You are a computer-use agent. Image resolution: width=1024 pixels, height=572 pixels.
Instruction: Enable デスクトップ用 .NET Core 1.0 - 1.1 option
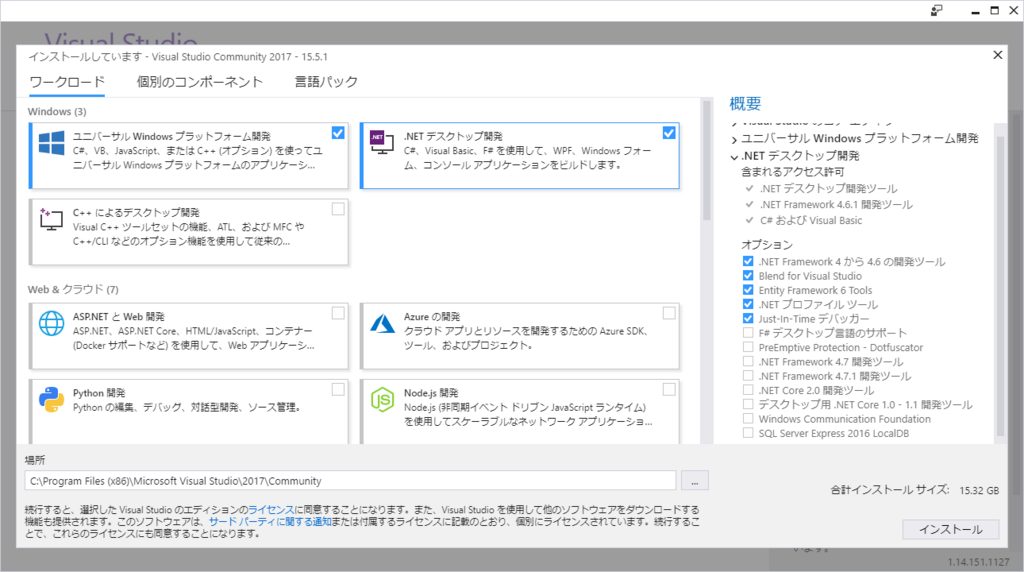(748, 404)
